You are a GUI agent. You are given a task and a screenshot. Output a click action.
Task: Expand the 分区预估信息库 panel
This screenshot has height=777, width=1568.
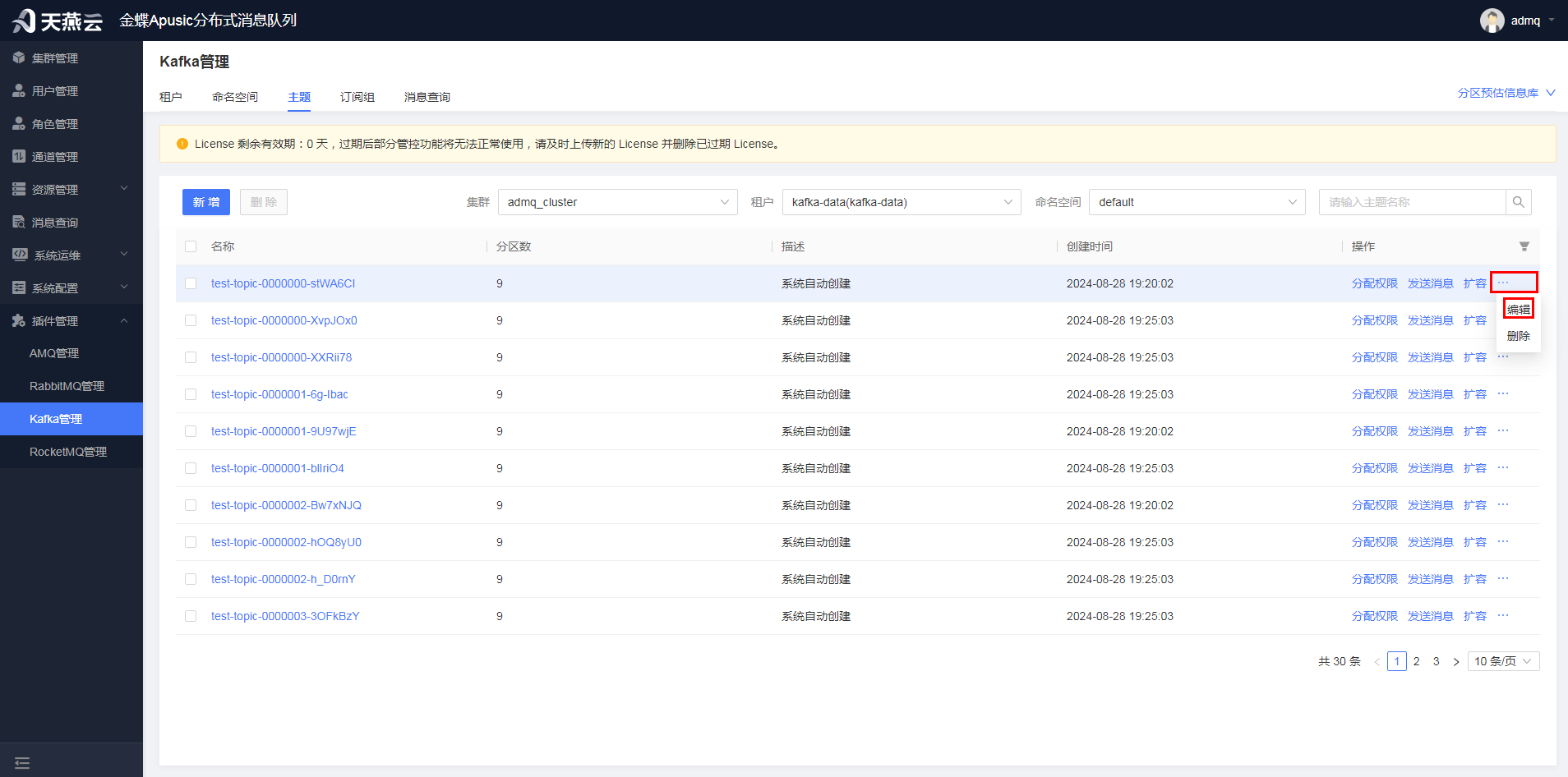1506,93
